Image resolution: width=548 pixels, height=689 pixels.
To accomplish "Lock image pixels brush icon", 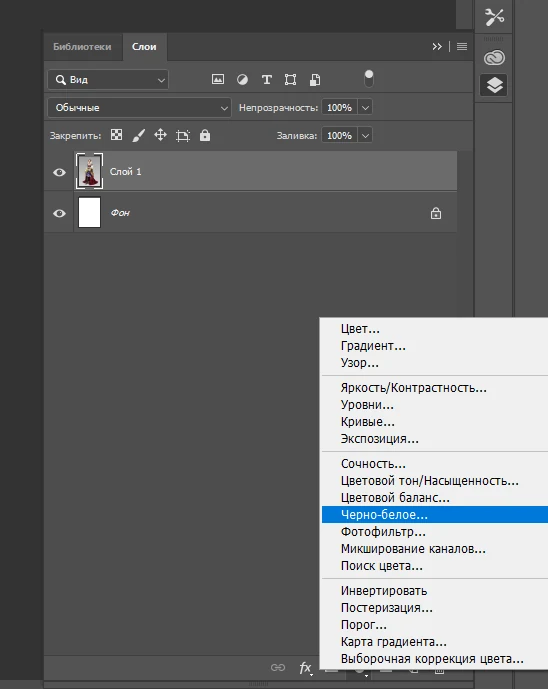I will (138, 135).
